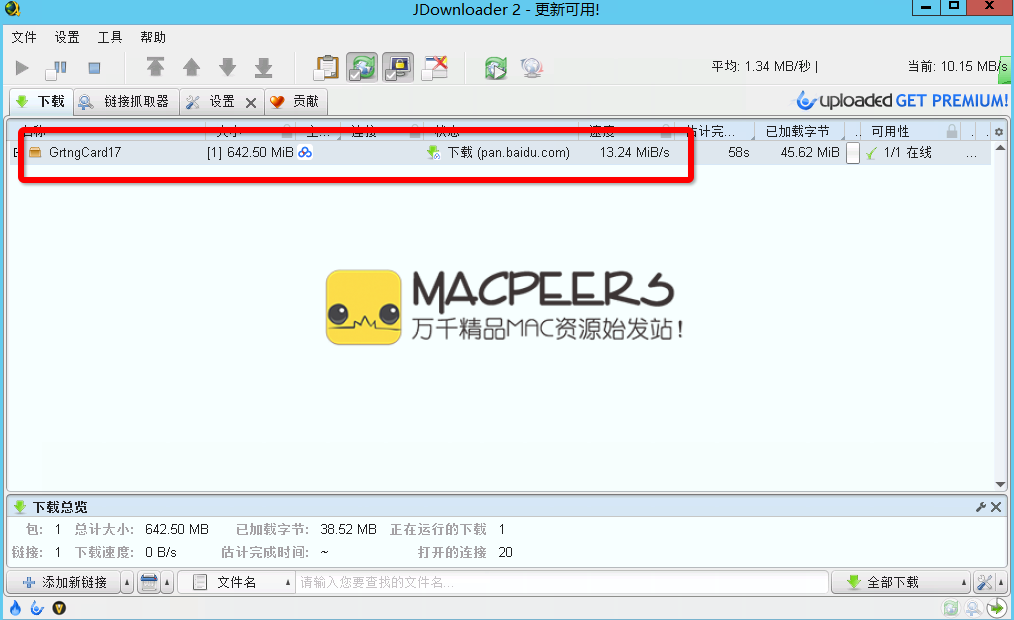1014x620 pixels.
Task: Close the 设置 tab with its X
Action: tap(251, 102)
